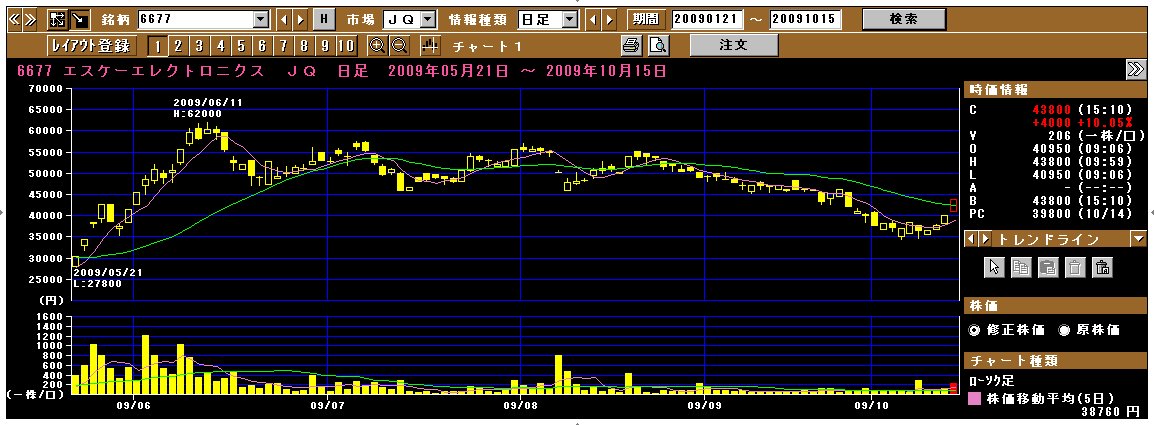Open the 市場 JQ dropdown
Image resolution: width=1154 pixels, height=425 pixels.
tap(429, 20)
